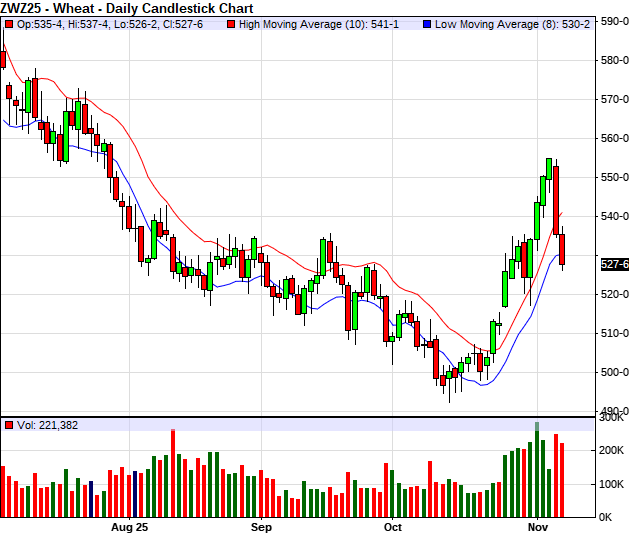The image size is (640, 536).
Task: Click the 590-0 price axis label
Action: pos(615,21)
